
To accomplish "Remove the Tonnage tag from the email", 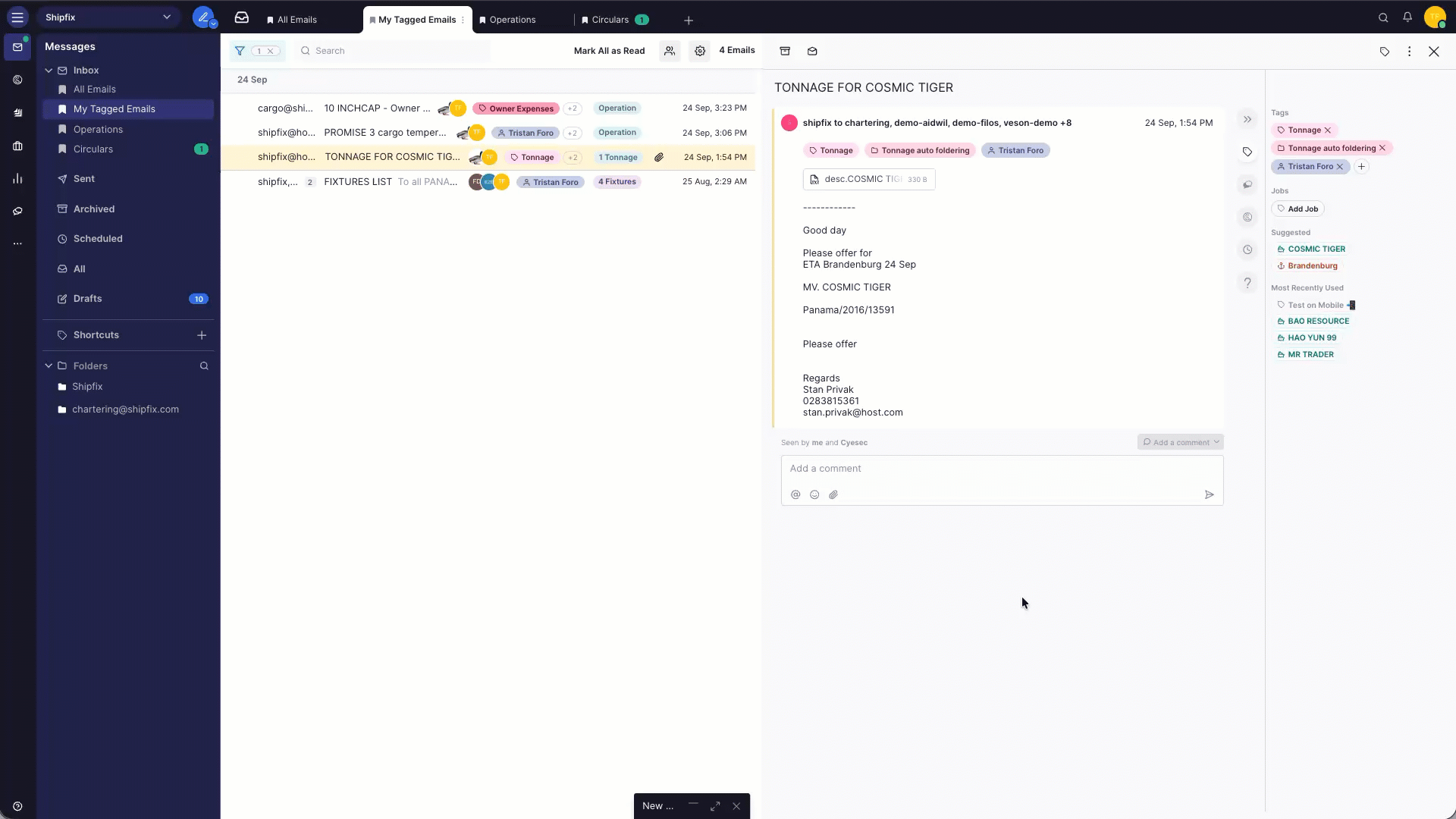I will (x=1329, y=130).
